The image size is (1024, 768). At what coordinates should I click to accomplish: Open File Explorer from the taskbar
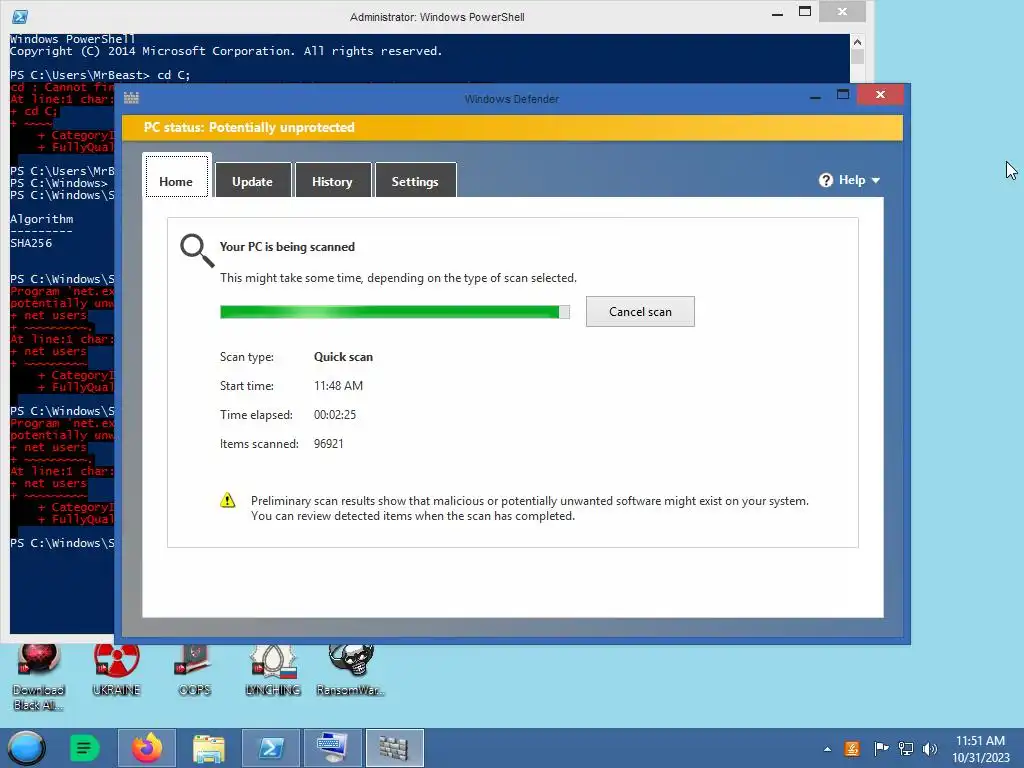click(x=209, y=748)
